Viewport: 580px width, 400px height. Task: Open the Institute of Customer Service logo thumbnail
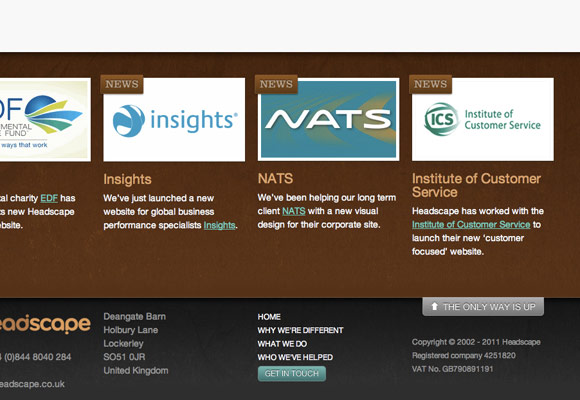pyautogui.click(x=483, y=120)
